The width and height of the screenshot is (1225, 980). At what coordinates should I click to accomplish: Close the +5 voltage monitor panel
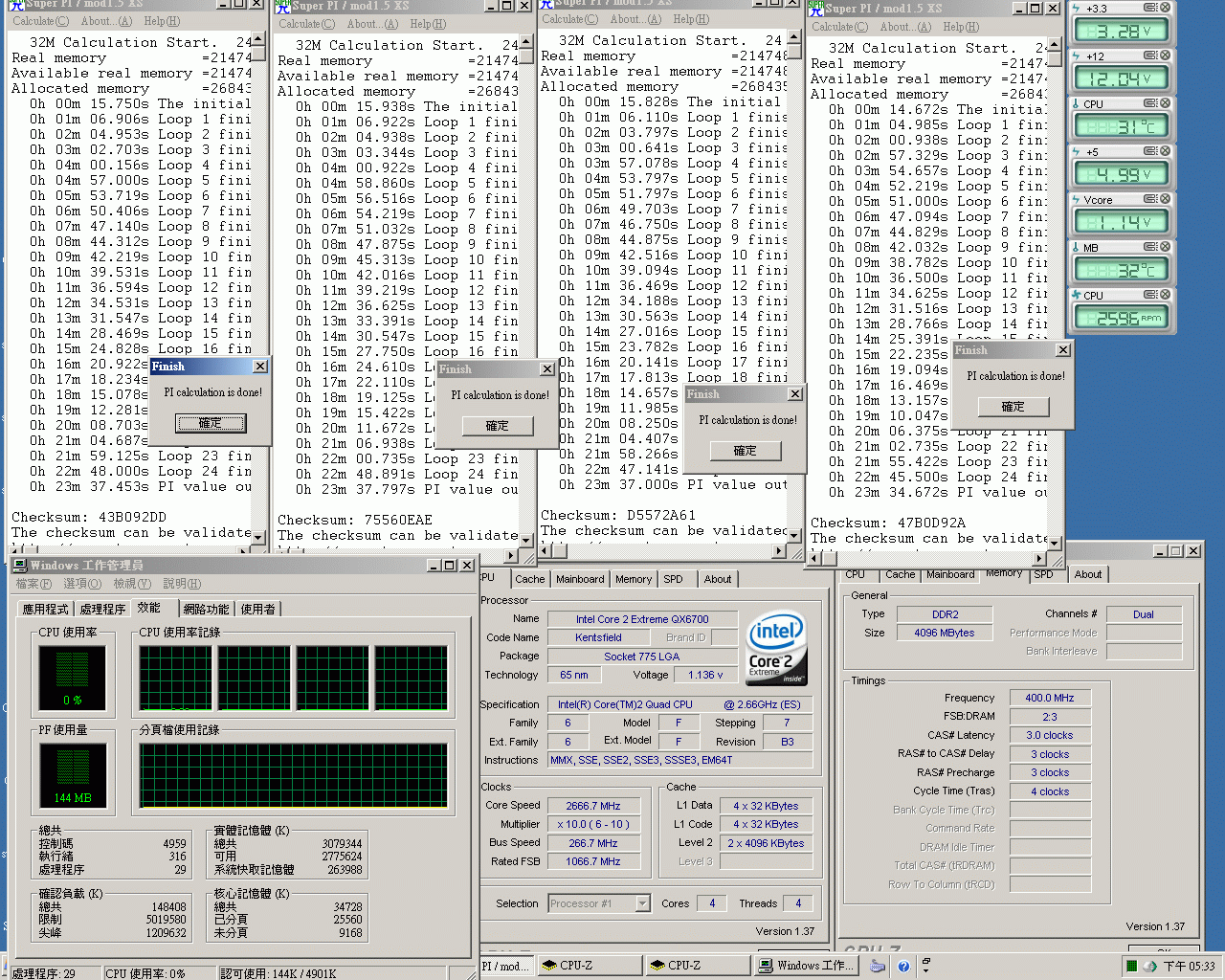point(1165,151)
